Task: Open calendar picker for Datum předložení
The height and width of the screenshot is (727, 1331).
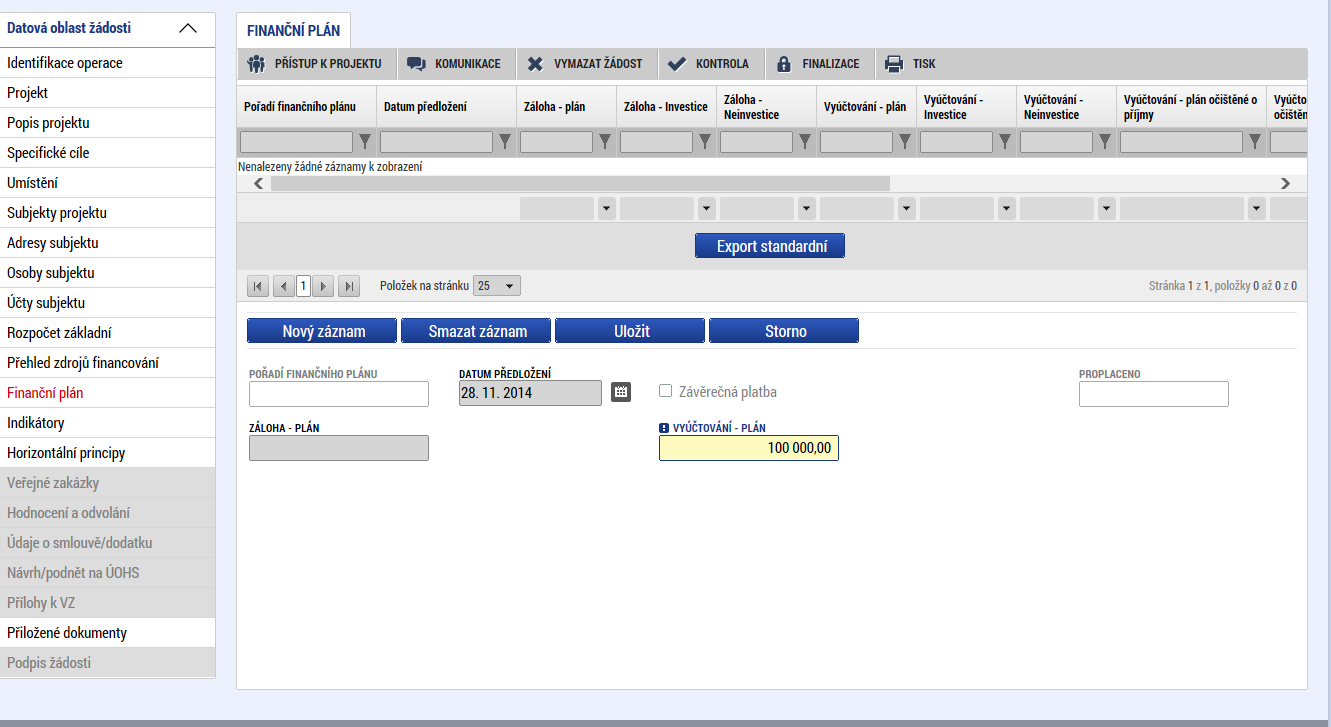Action: [x=621, y=392]
